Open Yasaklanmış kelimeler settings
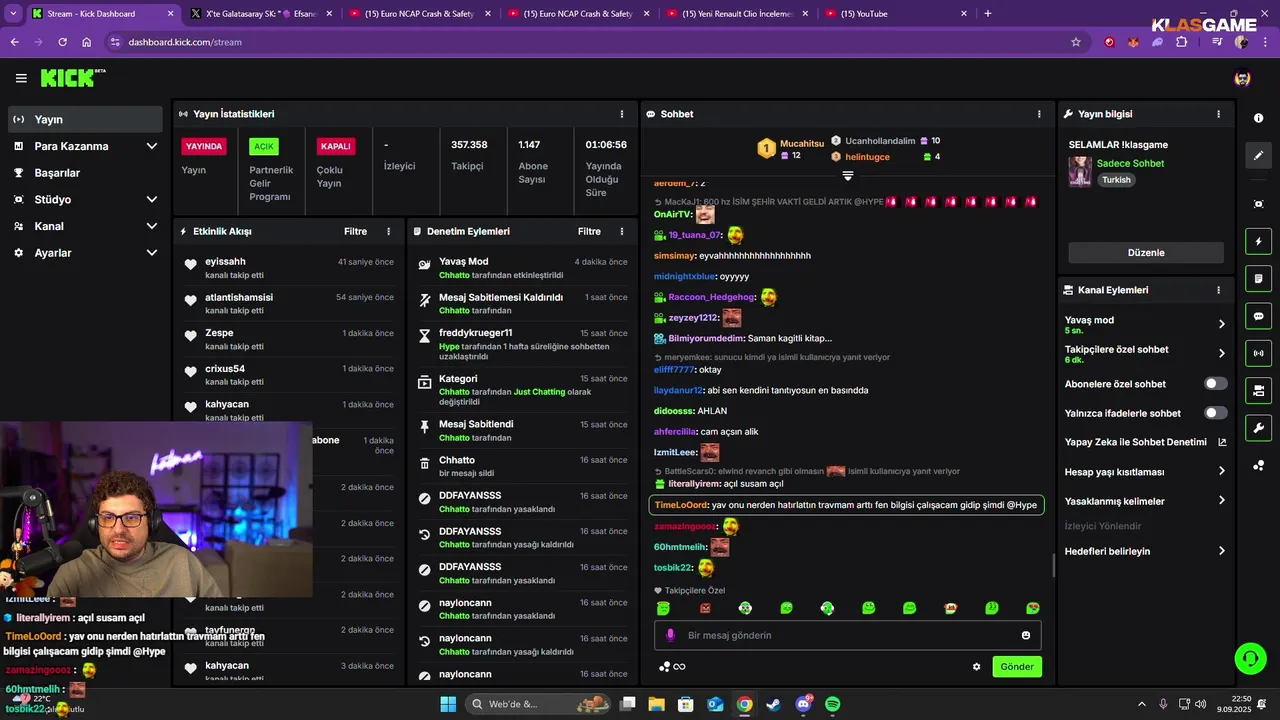 point(1145,501)
